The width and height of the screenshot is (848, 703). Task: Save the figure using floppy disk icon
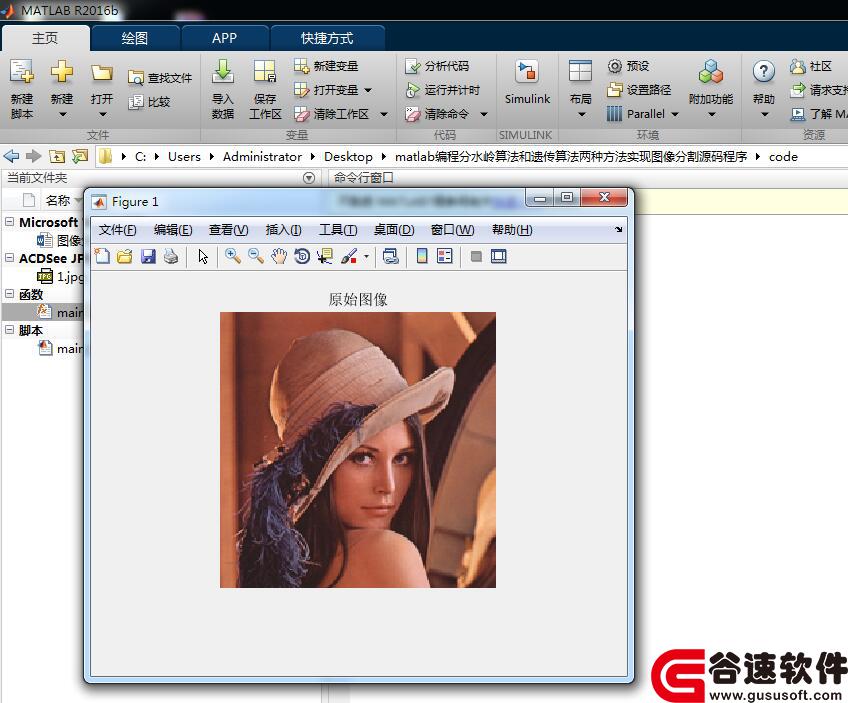[148, 256]
